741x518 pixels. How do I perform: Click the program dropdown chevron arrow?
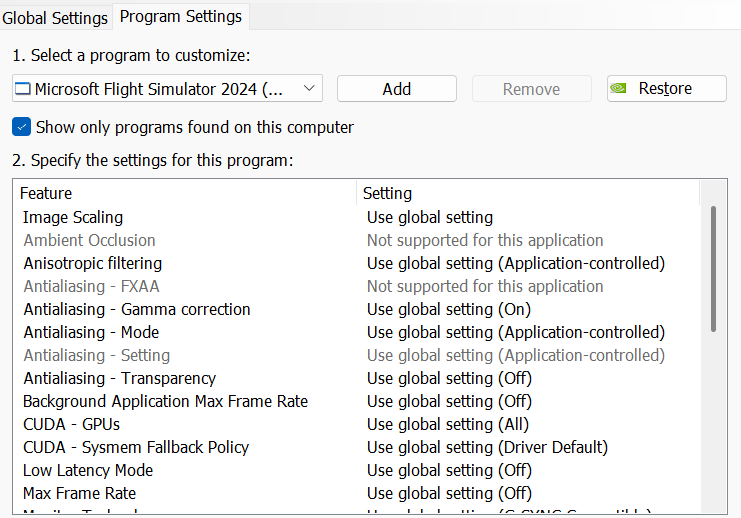[x=309, y=88]
